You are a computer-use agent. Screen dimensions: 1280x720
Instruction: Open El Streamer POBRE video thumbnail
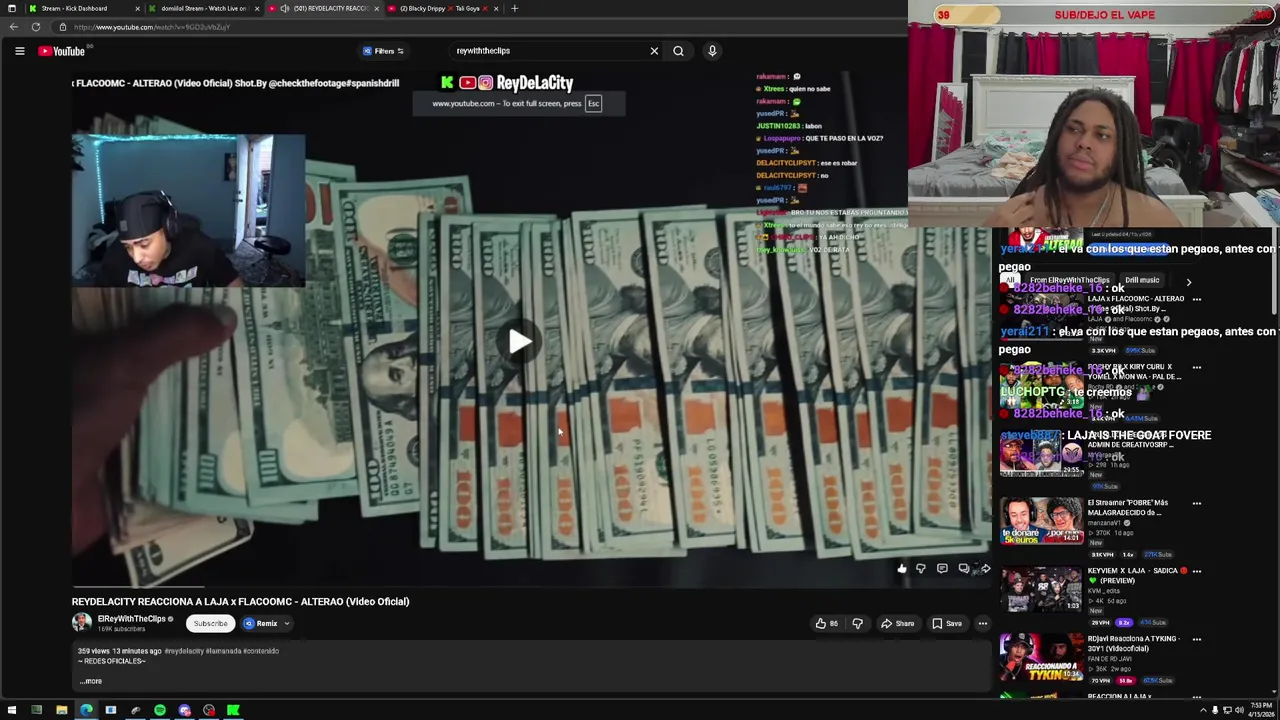1040,520
